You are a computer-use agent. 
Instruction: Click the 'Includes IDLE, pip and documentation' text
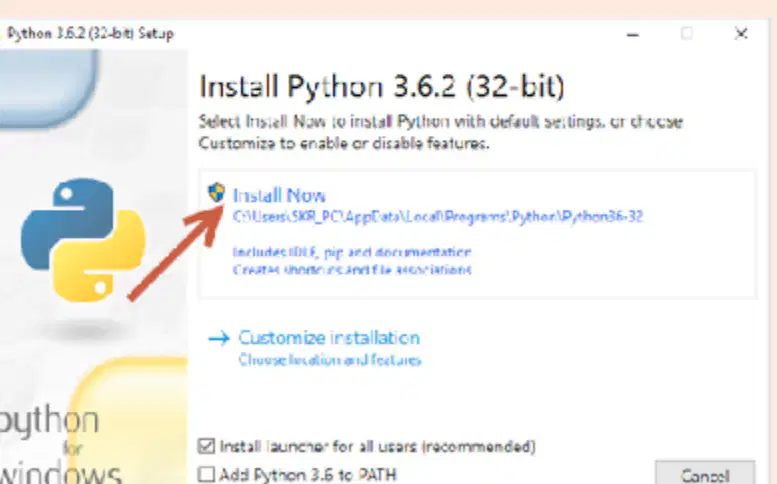pos(352,252)
